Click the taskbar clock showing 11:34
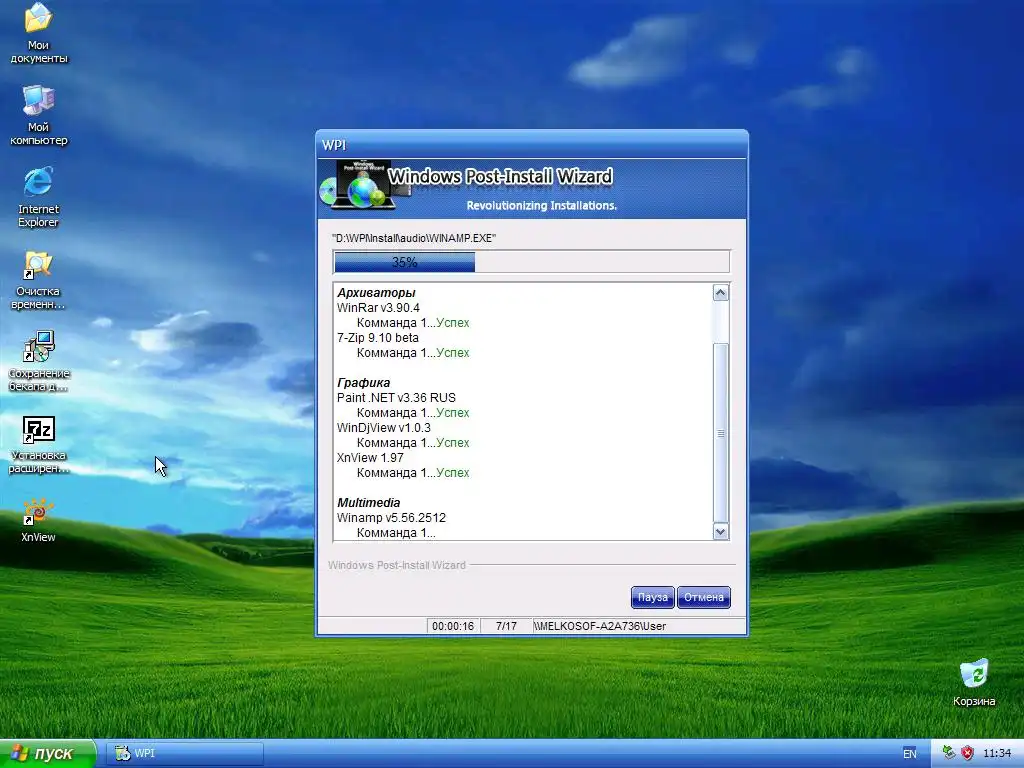The image size is (1024, 768). (997, 754)
